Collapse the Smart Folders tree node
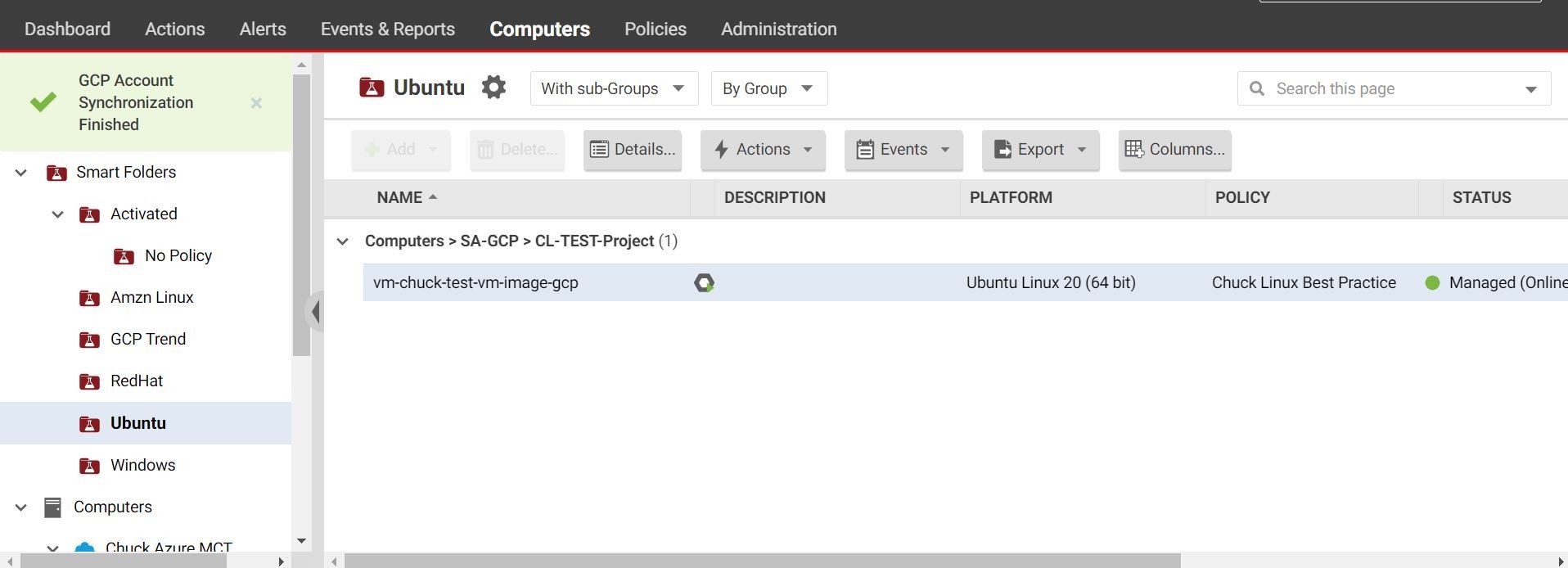Viewport: 1568px width, 568px height. tap(21, 173)
